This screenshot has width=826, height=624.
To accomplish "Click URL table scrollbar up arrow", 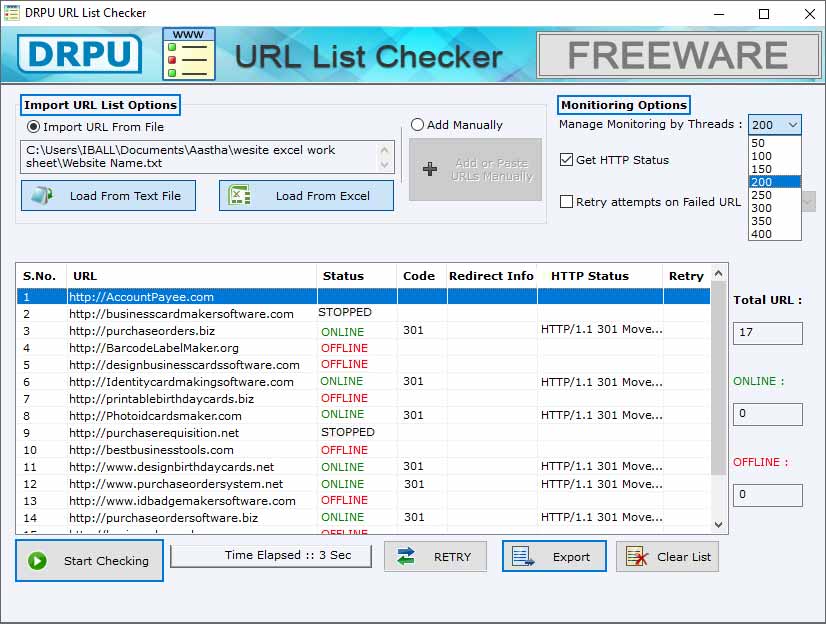I will [719, 273].
